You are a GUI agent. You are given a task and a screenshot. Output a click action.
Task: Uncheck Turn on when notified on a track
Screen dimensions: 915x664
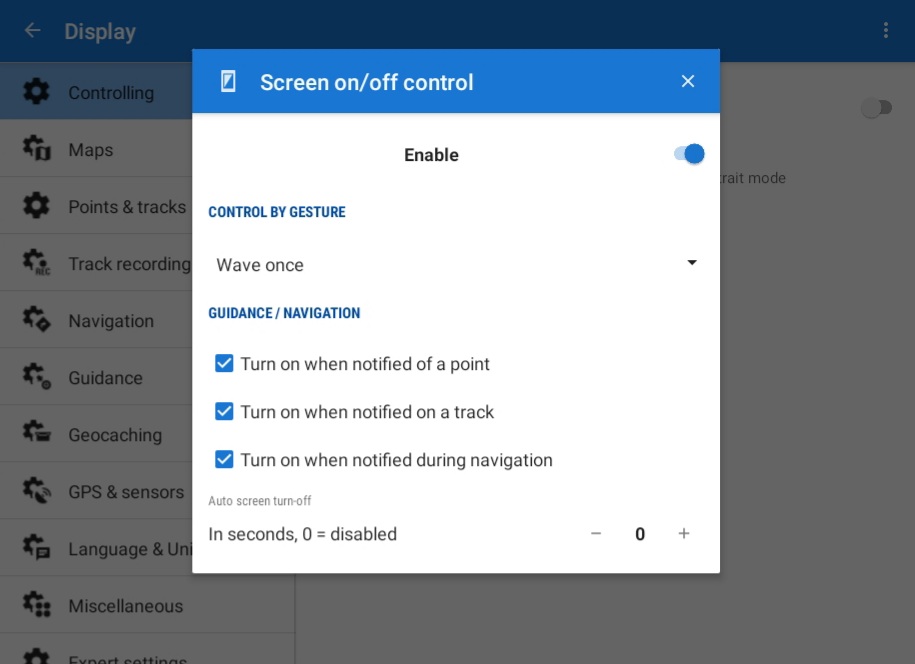tap(225, 412)
